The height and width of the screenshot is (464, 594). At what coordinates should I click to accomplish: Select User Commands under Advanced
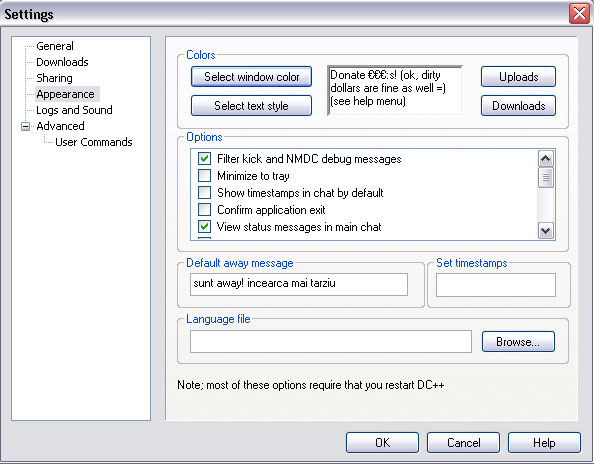[x=94, y=142]
